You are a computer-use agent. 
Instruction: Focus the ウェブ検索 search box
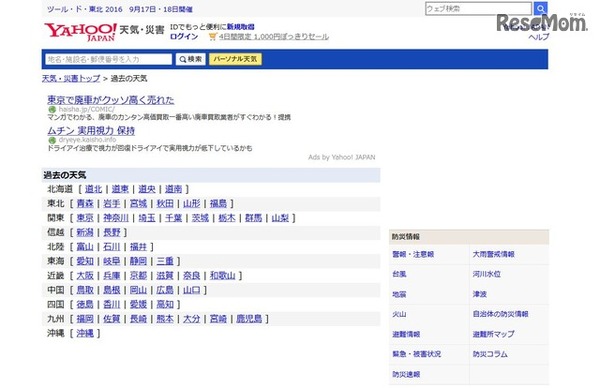[x=478, y=8]
